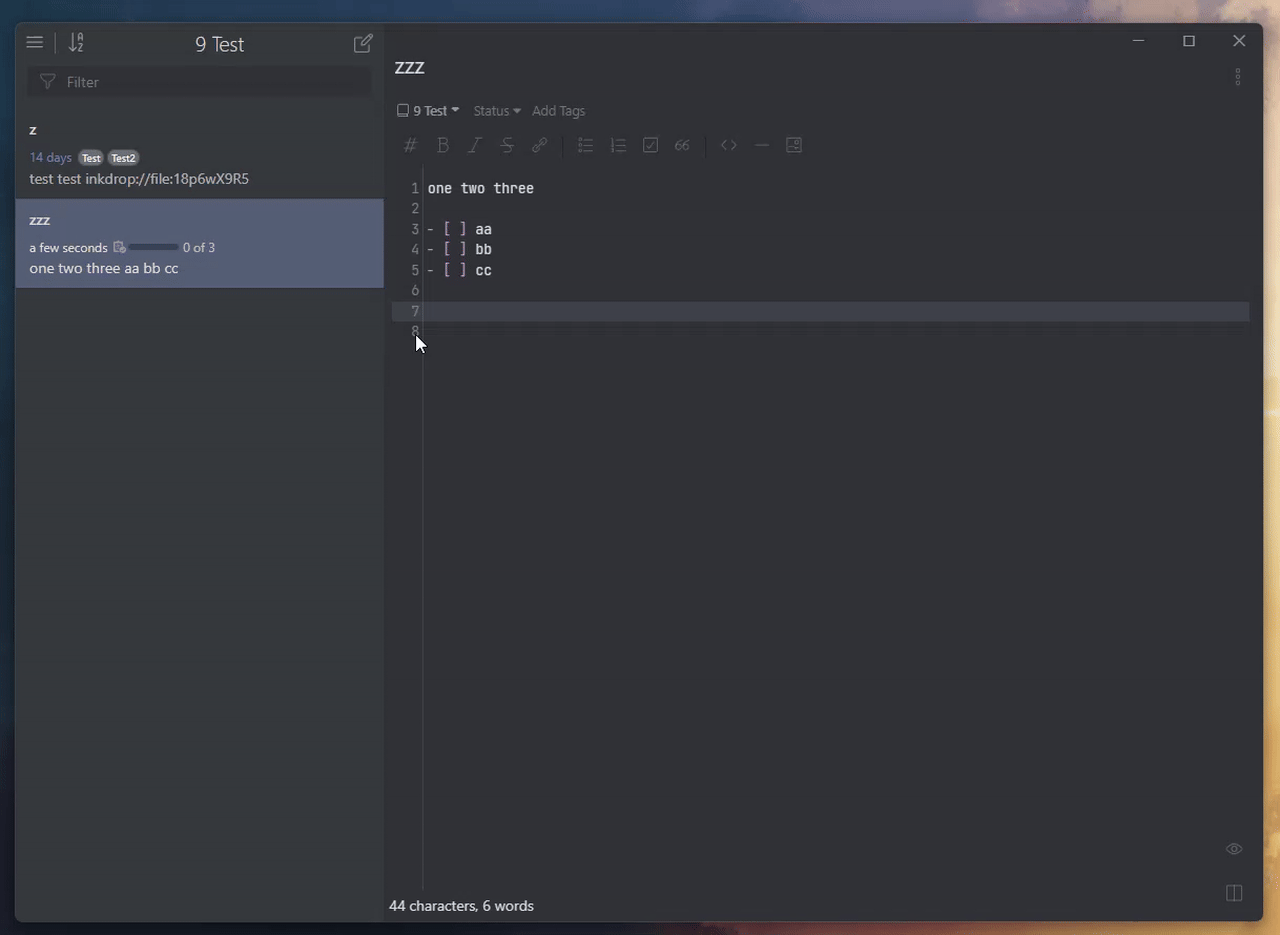Insert a heading with the hash icon
Screen dimensions: 1280x935
(410, 145)
